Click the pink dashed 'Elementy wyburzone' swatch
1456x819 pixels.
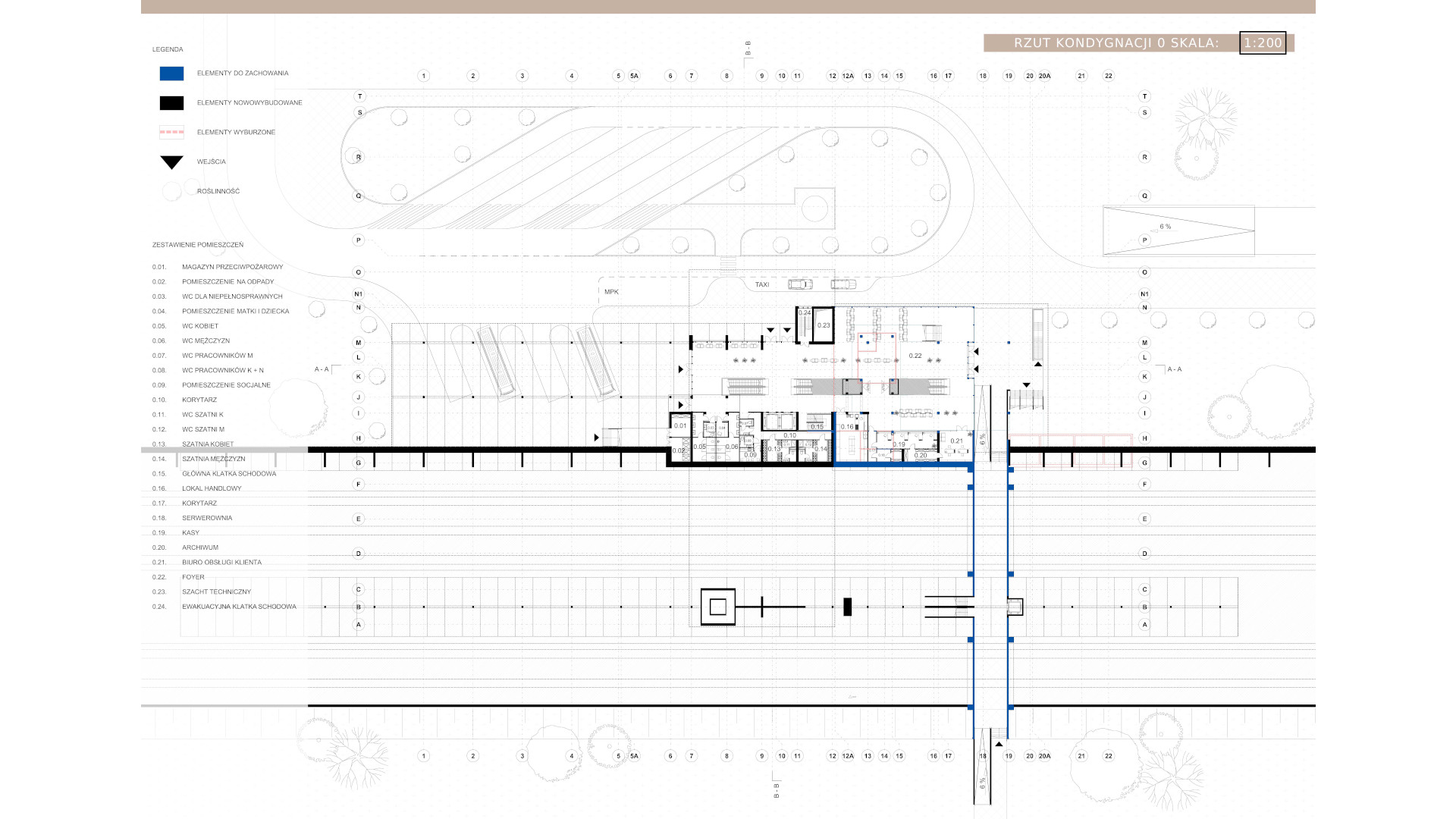[x=171, y=132]
